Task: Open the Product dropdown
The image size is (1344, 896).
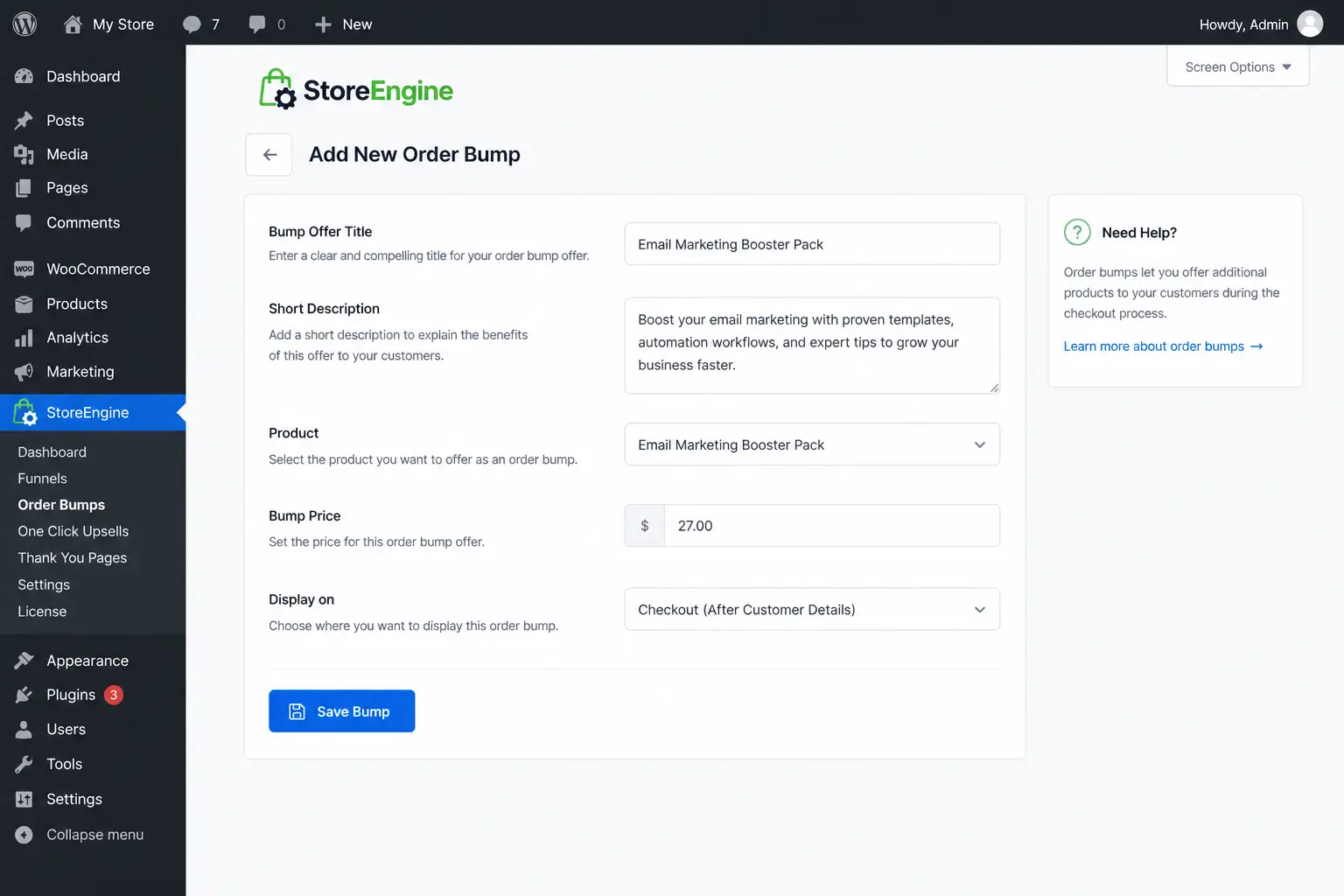Action: pyautogui.click(x=812, y=444)
